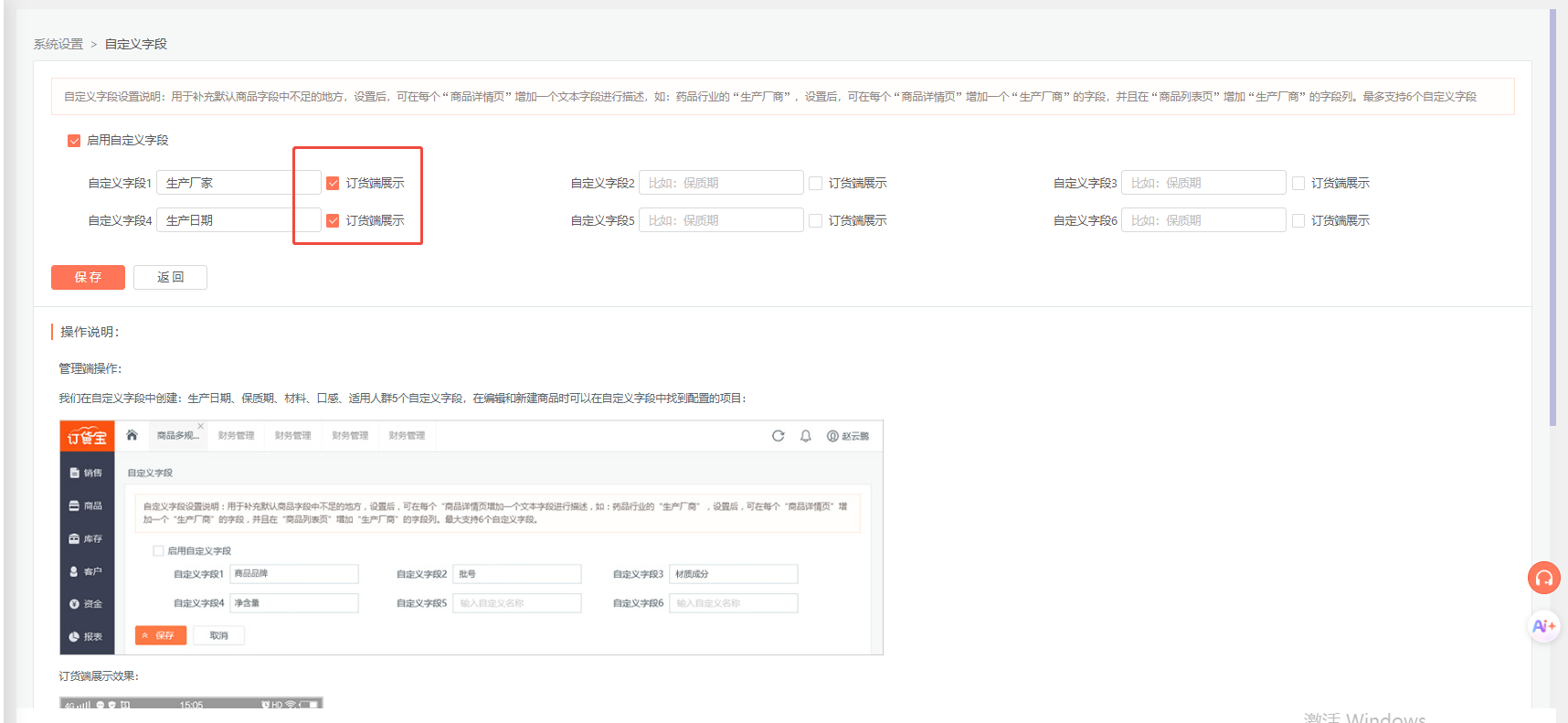Image resolution: width=1568 pixels, height=723 pixels.
Task: Click the sentence starting 我们在自定义字段中创建
Action: coord(403,399)
